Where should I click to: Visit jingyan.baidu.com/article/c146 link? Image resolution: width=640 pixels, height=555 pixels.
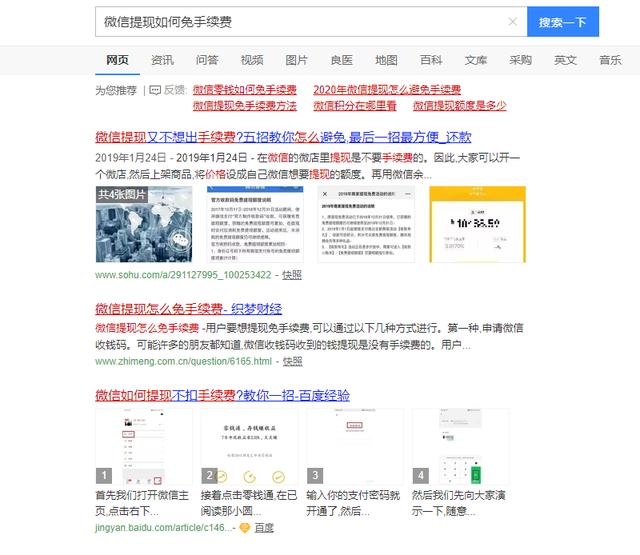(x=164, y=528)
